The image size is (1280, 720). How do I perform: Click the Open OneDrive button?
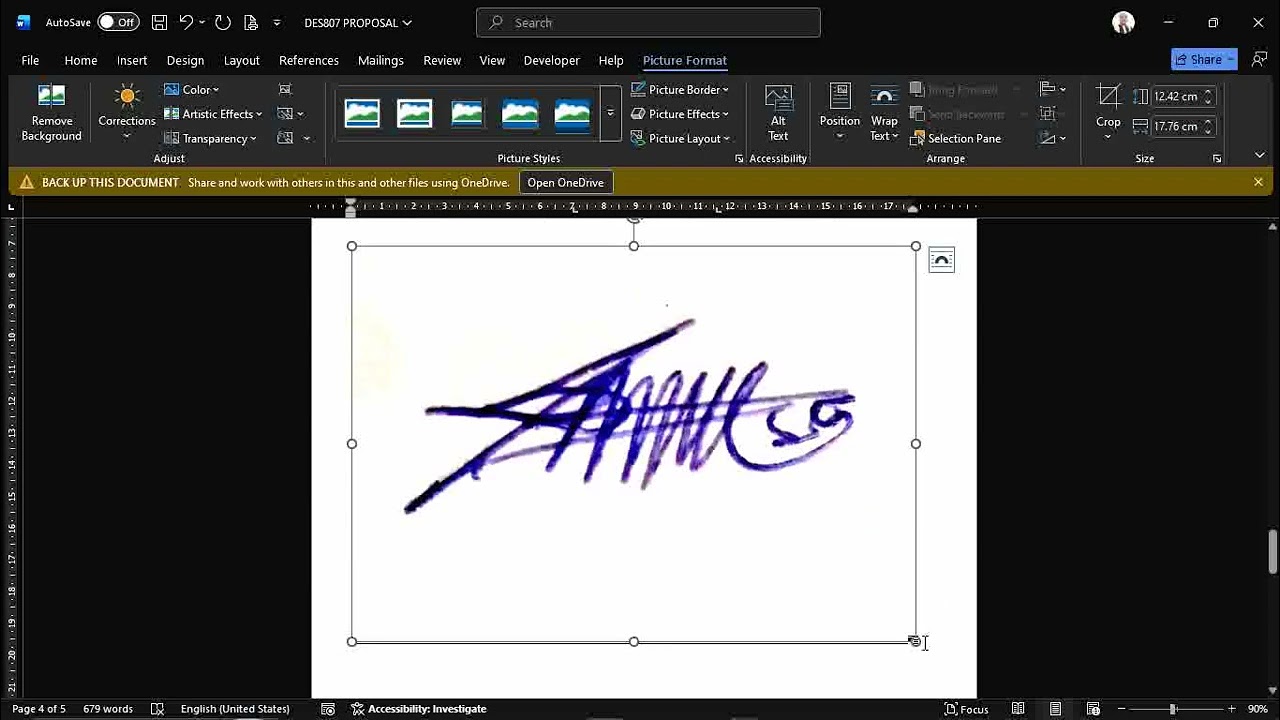point(566,182)
